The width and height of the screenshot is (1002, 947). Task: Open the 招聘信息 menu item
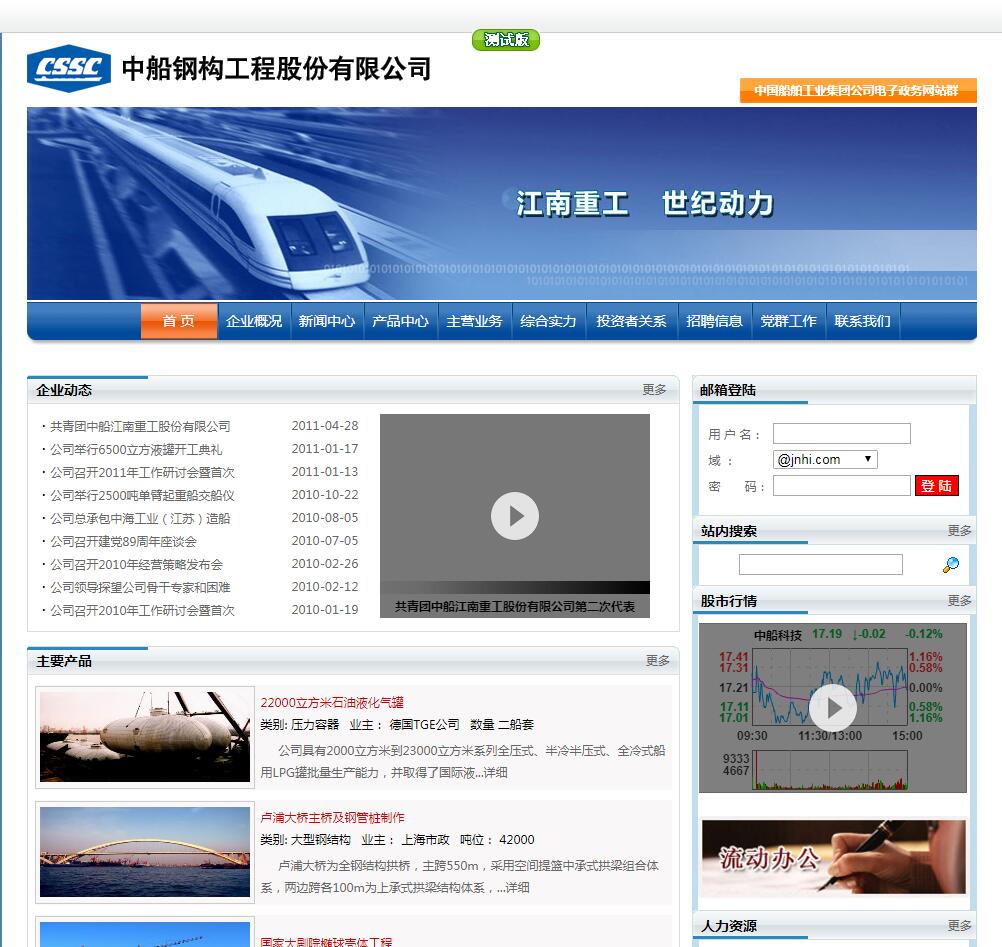coord(714,321)
